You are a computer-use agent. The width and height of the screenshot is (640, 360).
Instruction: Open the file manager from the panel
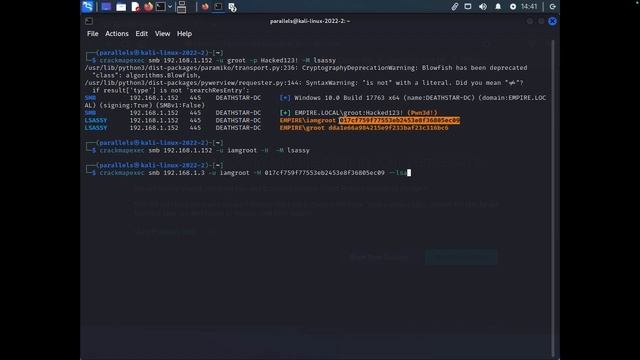pyautogui.click(x=121, y=7)
